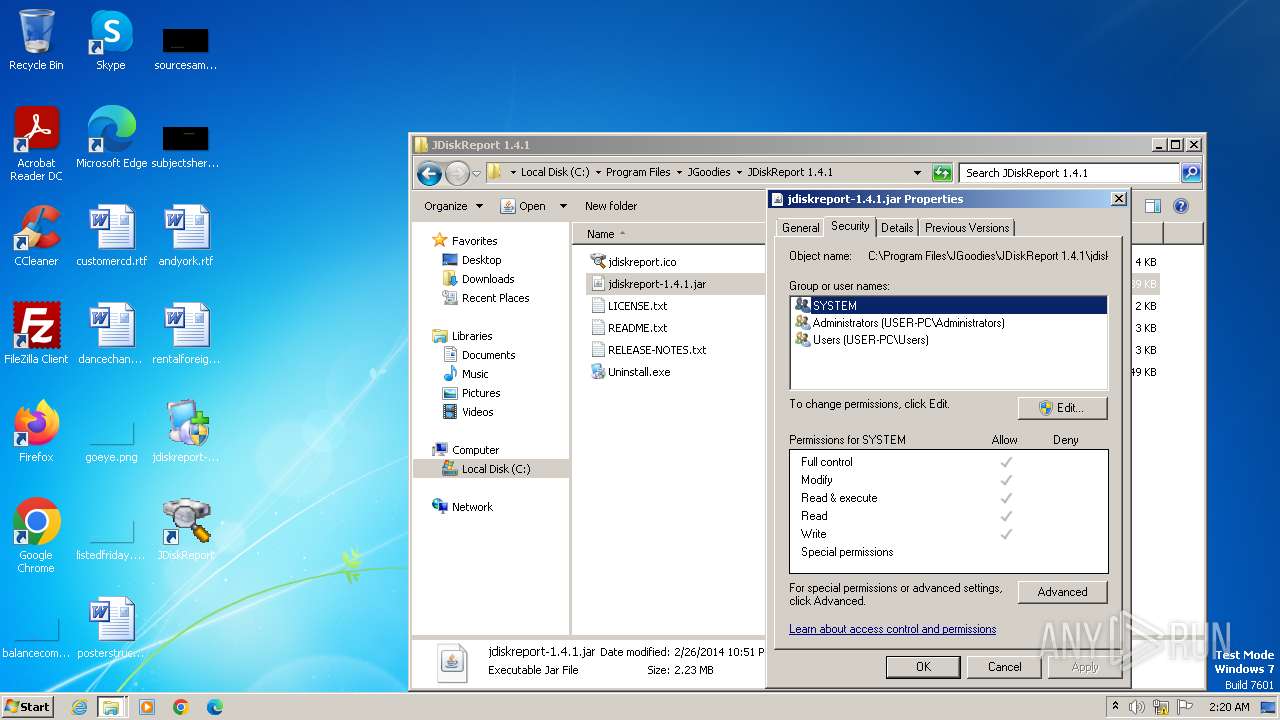The height and width of the screenshot is (720, 1280).
Task: Click Edit permissions button
Action: 1062,408
